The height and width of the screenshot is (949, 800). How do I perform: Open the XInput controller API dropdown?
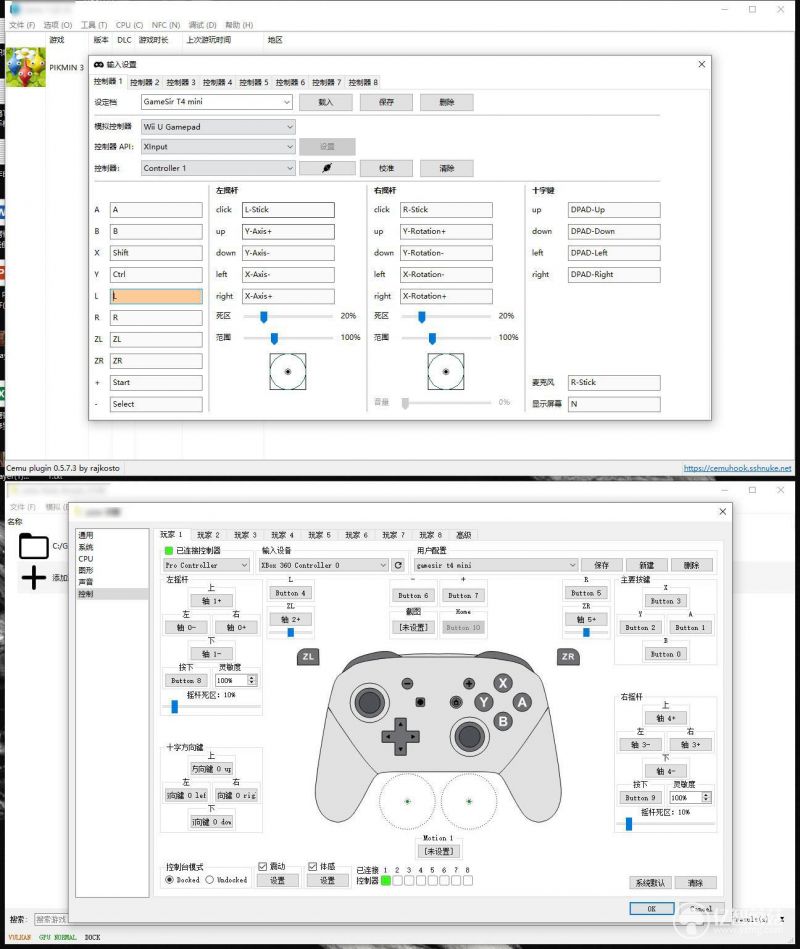[218, 146]
